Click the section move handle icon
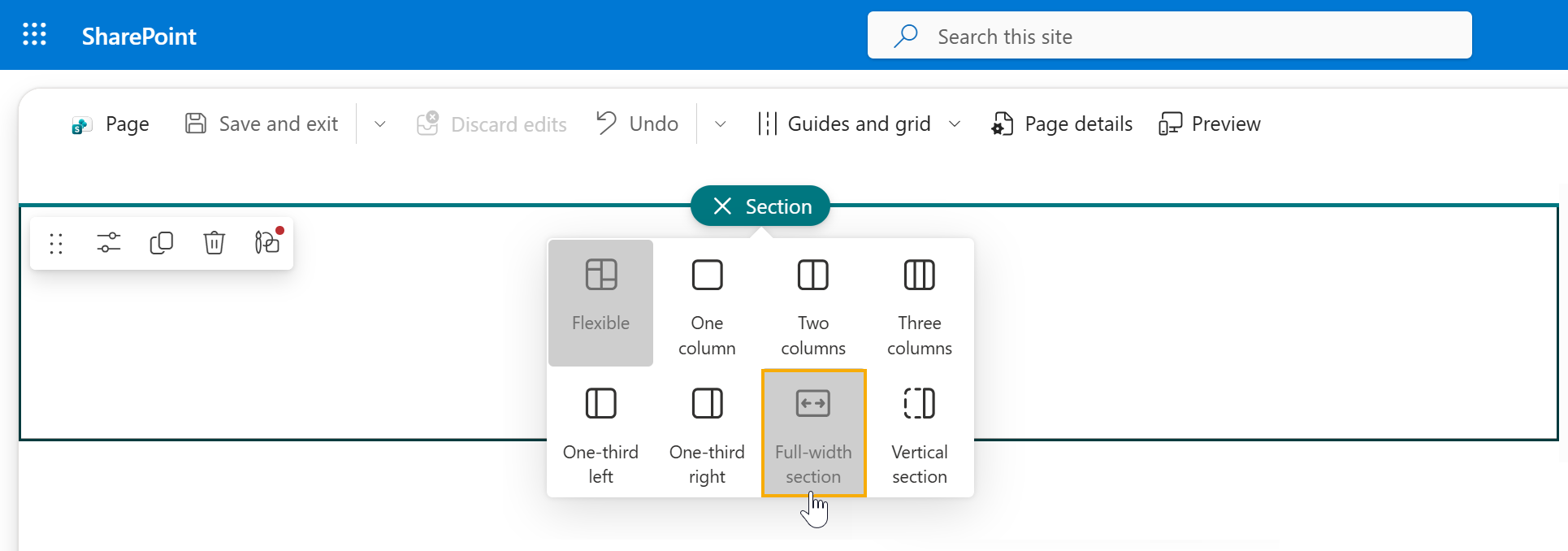Viewport: 1568px width, 551px height. pyautogui.click(x=56, y=243)
